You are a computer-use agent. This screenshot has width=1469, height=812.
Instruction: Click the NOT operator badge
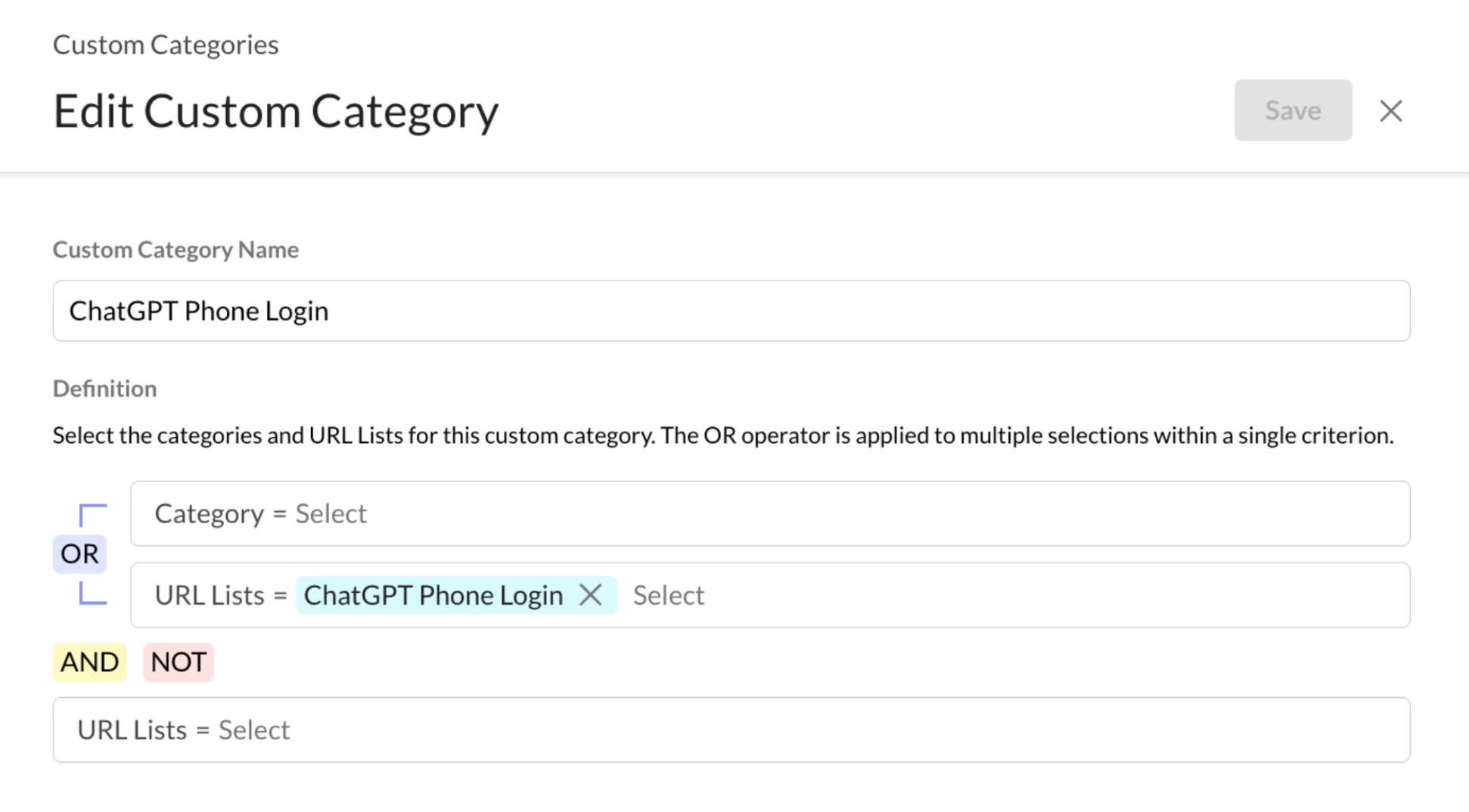click(179, 662)
